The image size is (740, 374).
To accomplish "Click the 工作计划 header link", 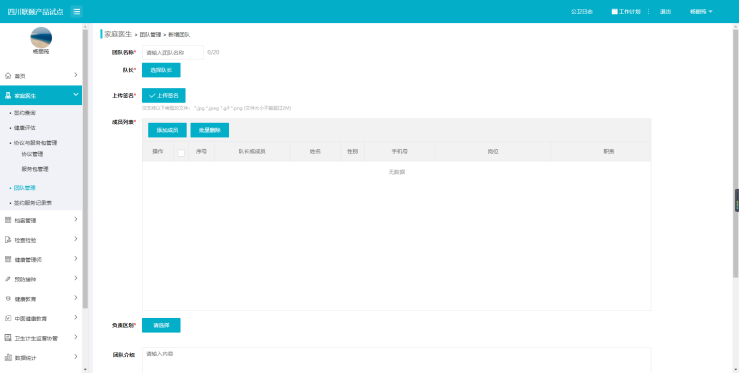I will pos(630,11).
